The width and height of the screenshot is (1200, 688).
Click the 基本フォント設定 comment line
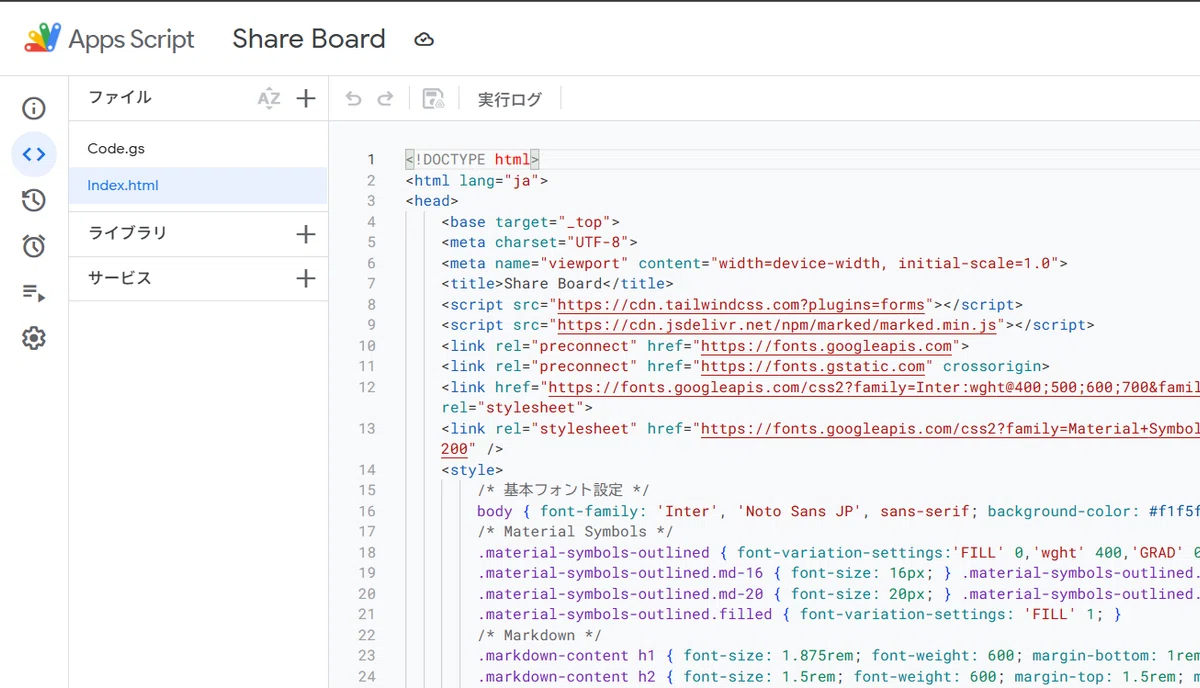point(563,490)
